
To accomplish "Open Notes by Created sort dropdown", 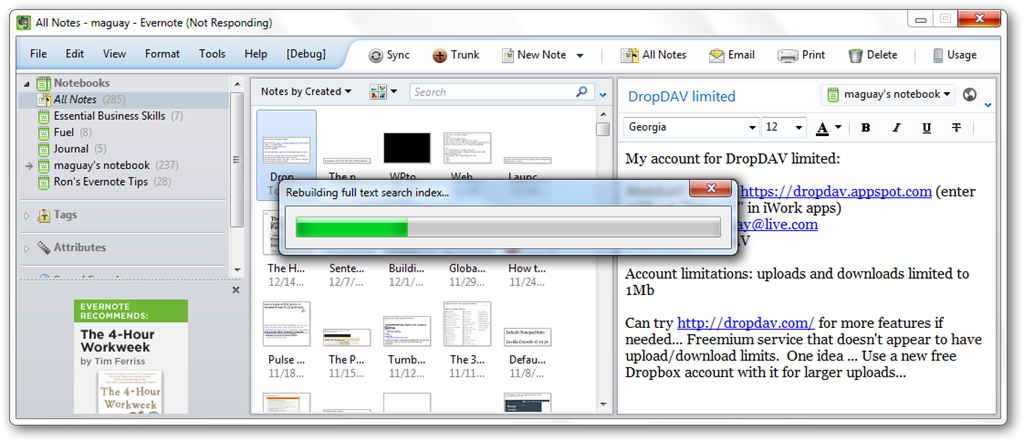I will tap(306, 92).
